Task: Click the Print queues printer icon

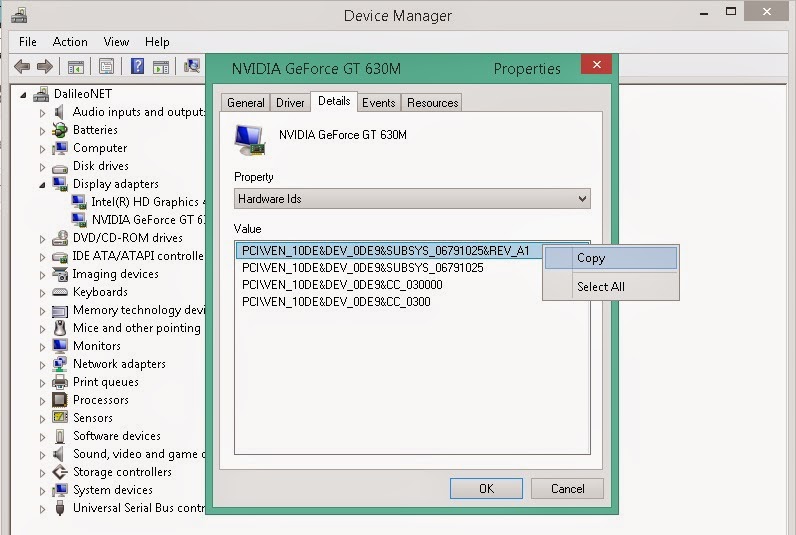Action: click(x=59, y=382)
